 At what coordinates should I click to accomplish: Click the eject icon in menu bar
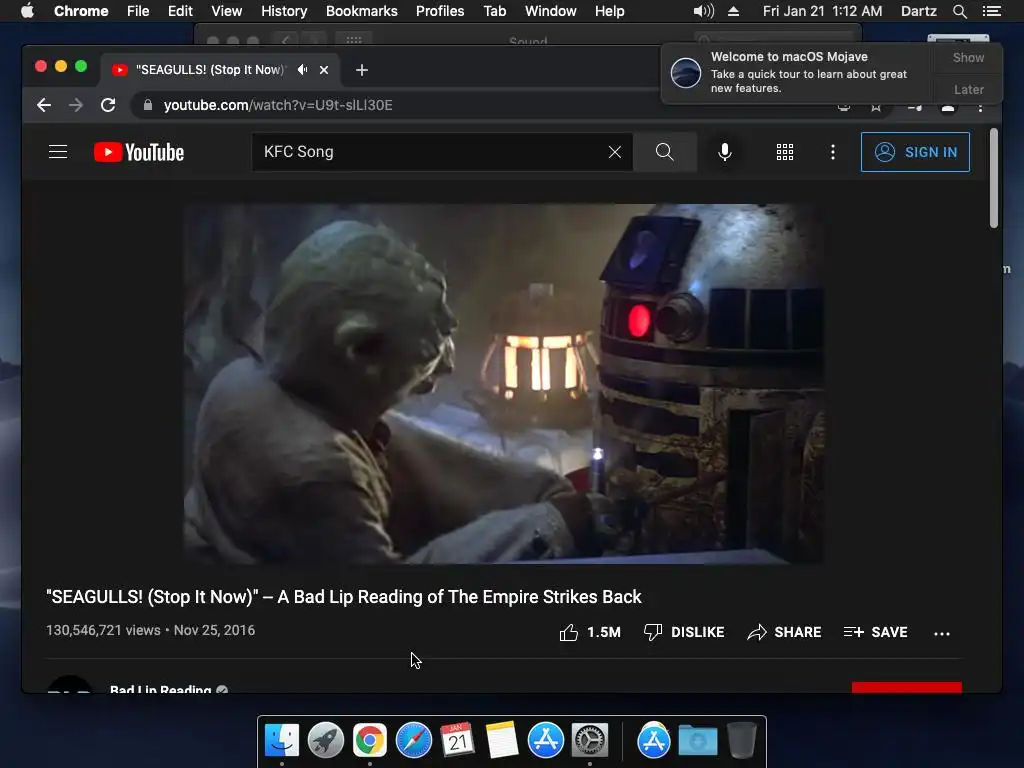[x=733, y=11]
